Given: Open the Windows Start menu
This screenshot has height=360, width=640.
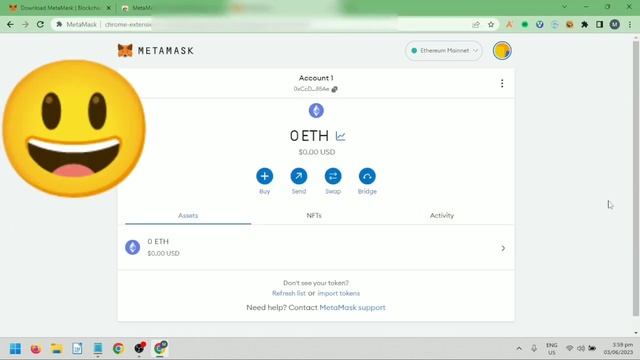Looking at the screenshot, I should 16,349.
